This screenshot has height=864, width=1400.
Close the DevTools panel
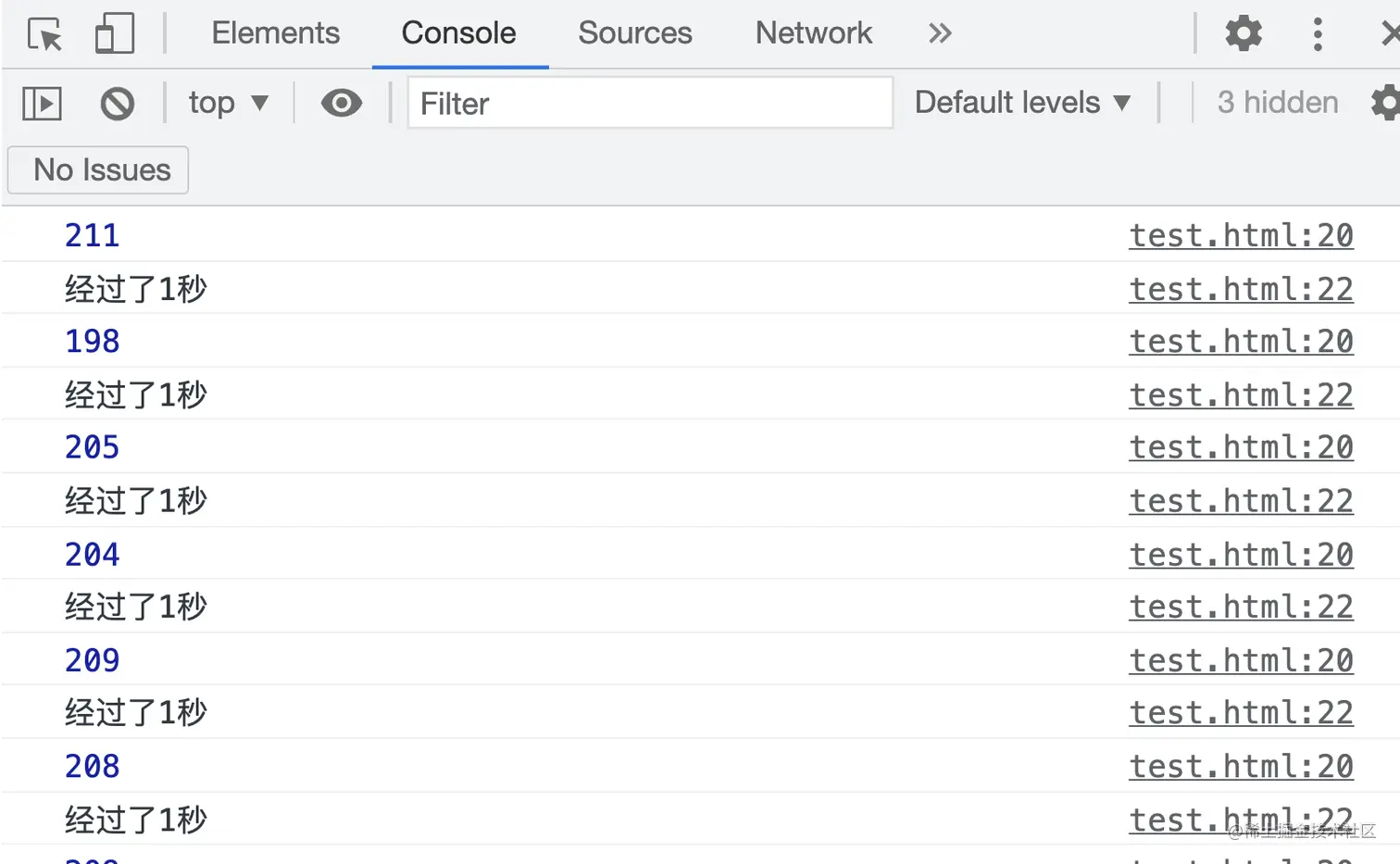[1389, 34]
